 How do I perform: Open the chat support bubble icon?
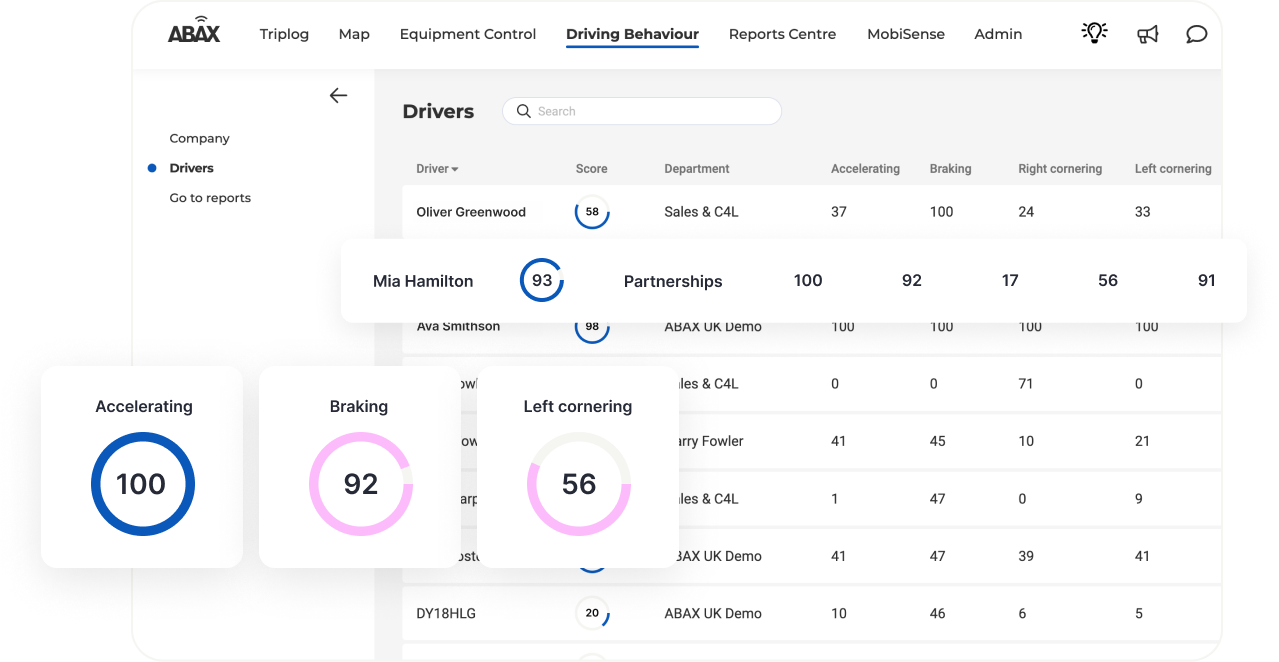point(1196,34)
